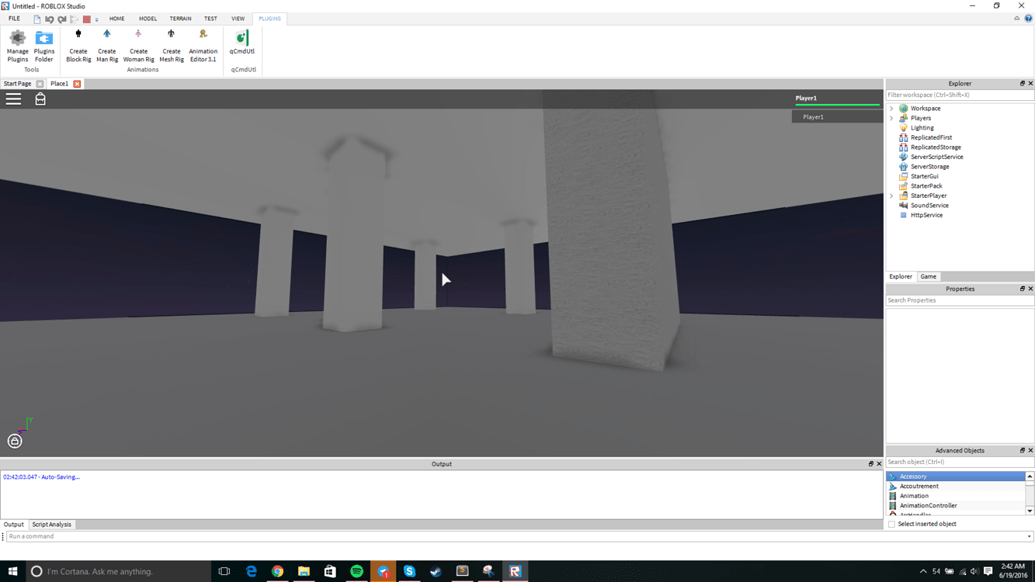Switch to the Game view button
1035x582 pixels.
click(928, 276)
